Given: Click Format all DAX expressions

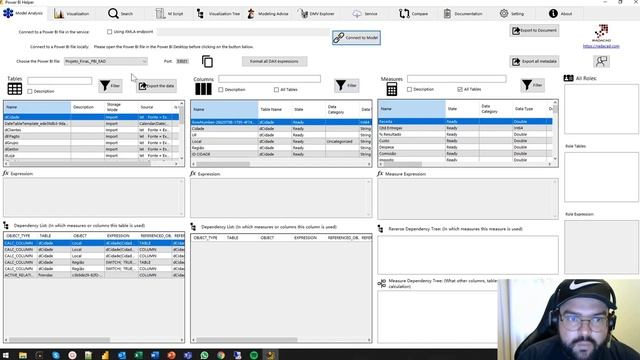Looking at the screenshot, I should pos(274,61).
